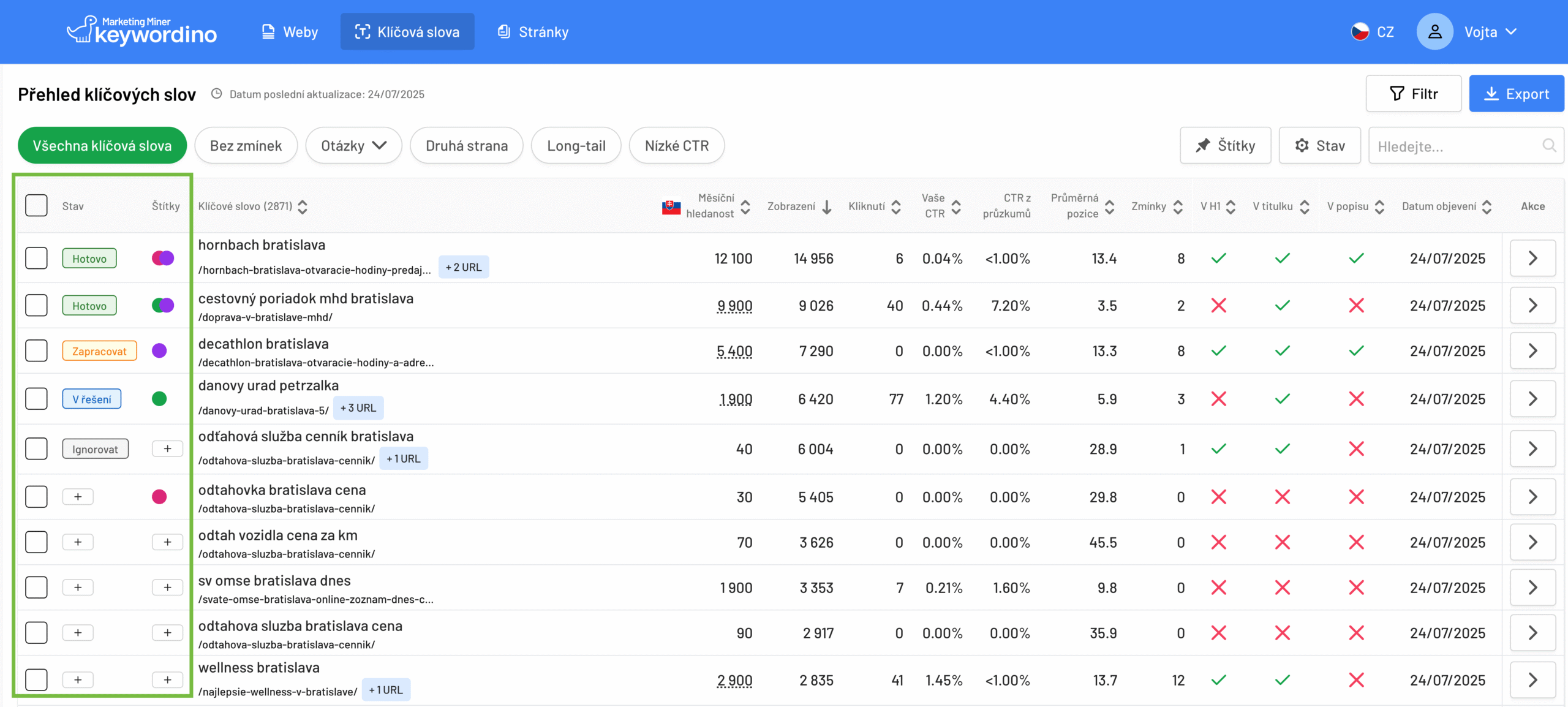Open Zapracovat status for decathlon bratislava
This screenshot has height=707, width=1568.
tap(99, 351)
